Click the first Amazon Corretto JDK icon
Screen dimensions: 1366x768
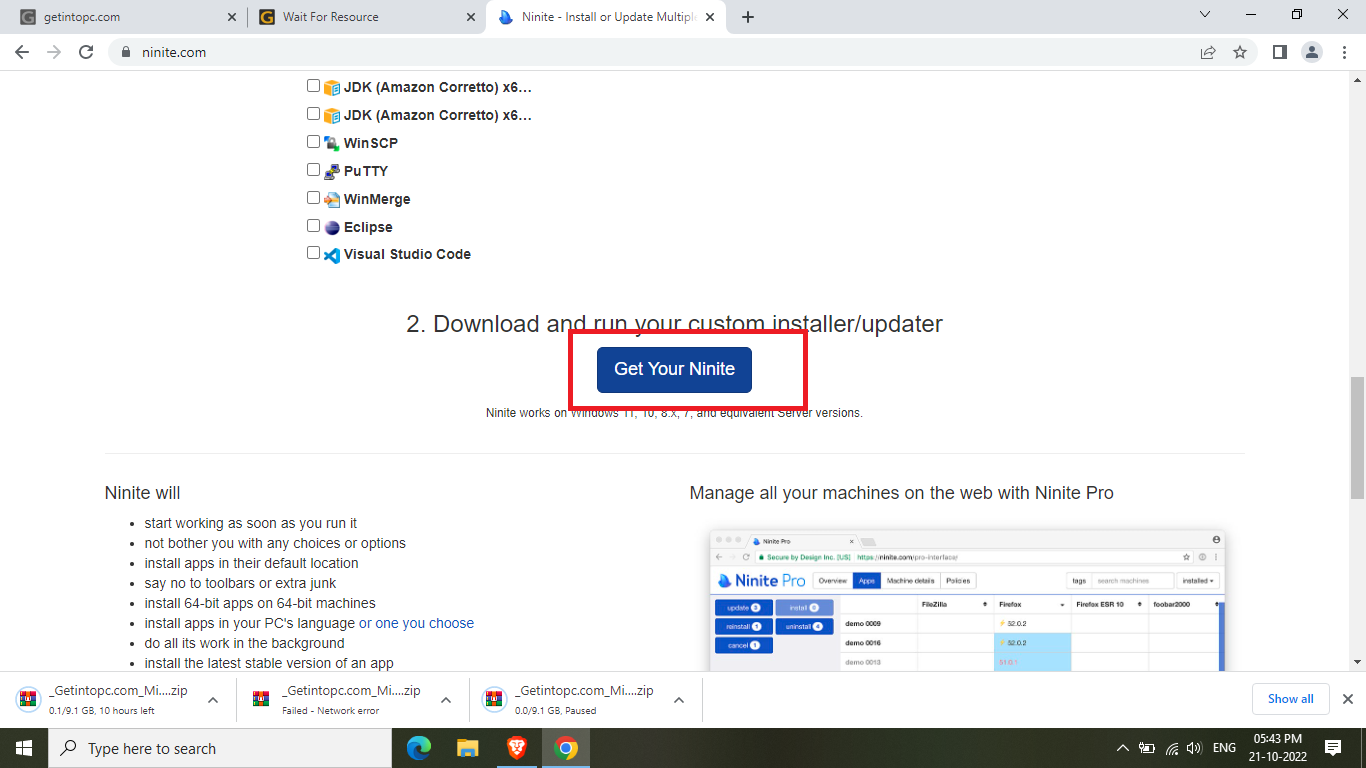332,87
